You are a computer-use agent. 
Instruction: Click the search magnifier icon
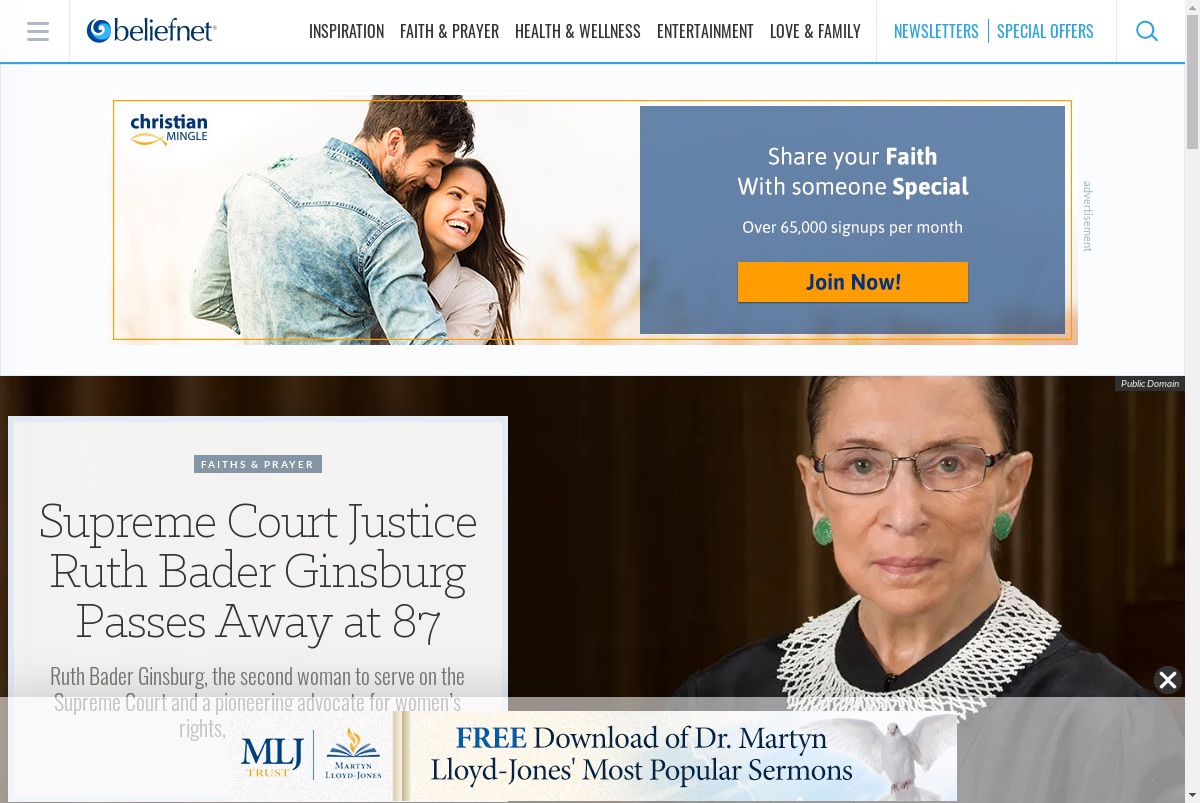(x=1147, y=31)
